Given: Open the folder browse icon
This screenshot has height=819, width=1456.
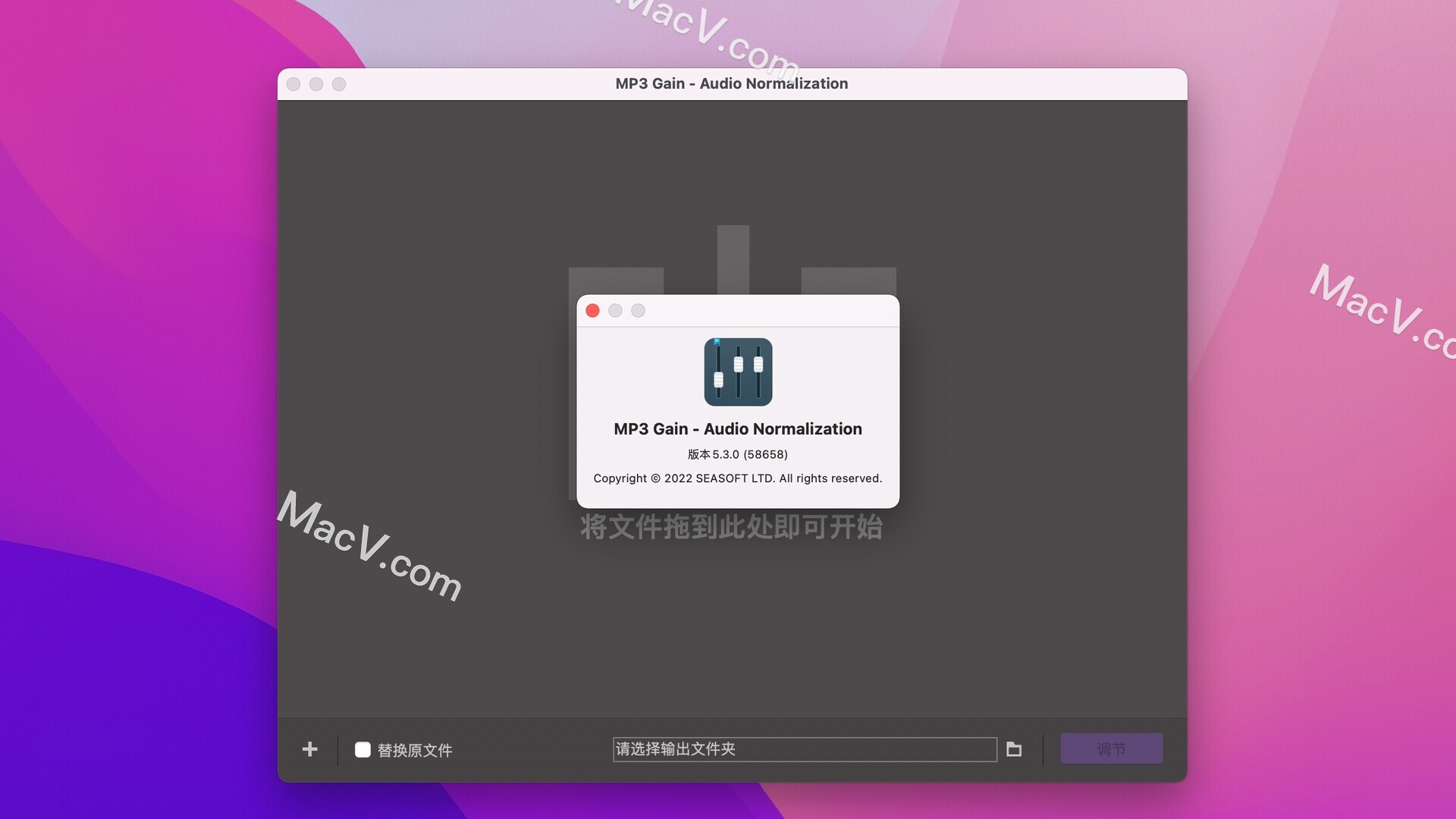Looking at the screenshot, I should click(1014, 749).
